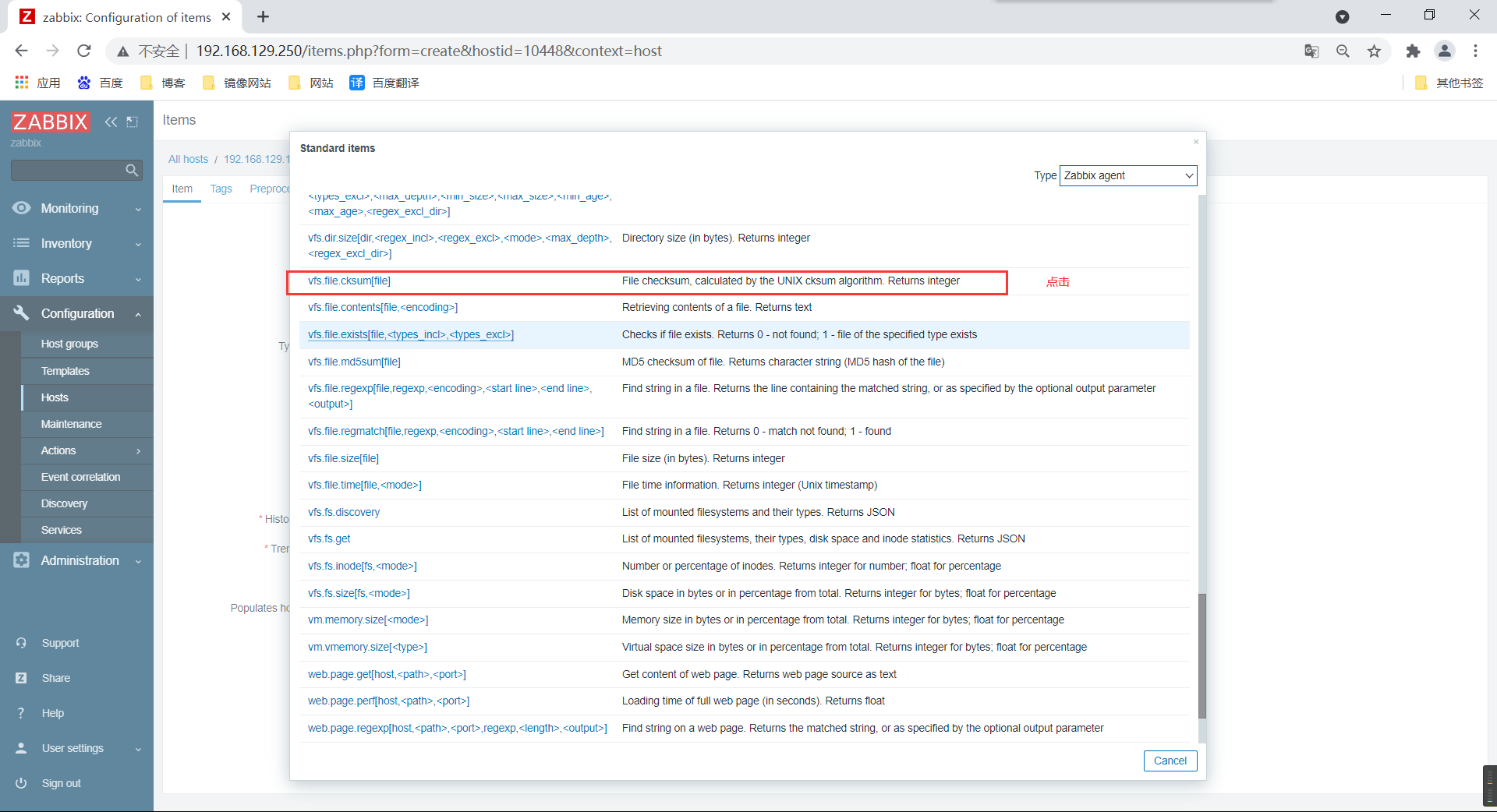Open Event correlation in the Configuration menu
This screenshot has height=812, width=1497.
(x=80, y=477)
